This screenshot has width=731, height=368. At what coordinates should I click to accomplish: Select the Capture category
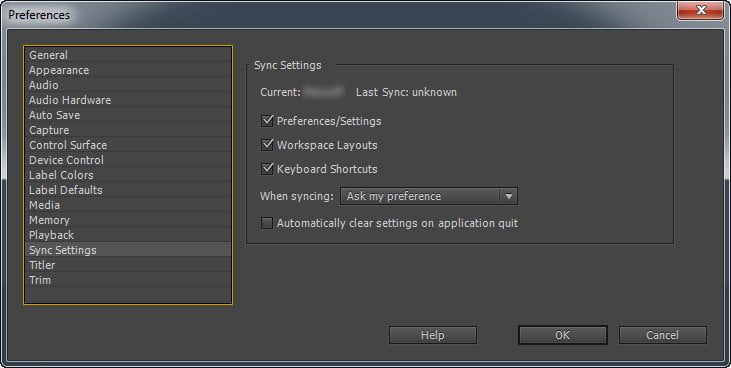pyautogui.click(x=127, y=130)
